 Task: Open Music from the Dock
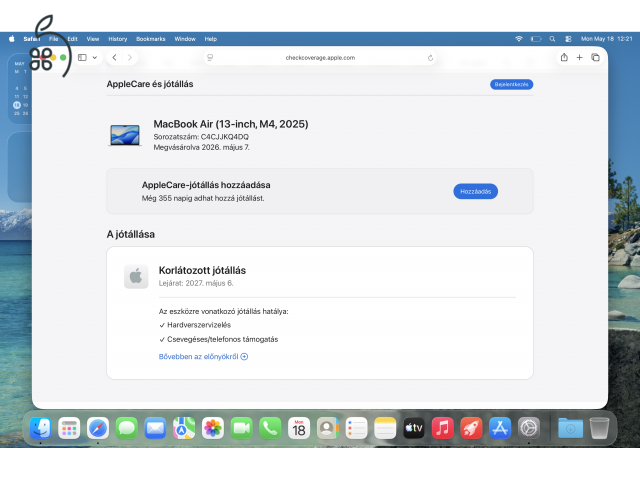[443, 428]
